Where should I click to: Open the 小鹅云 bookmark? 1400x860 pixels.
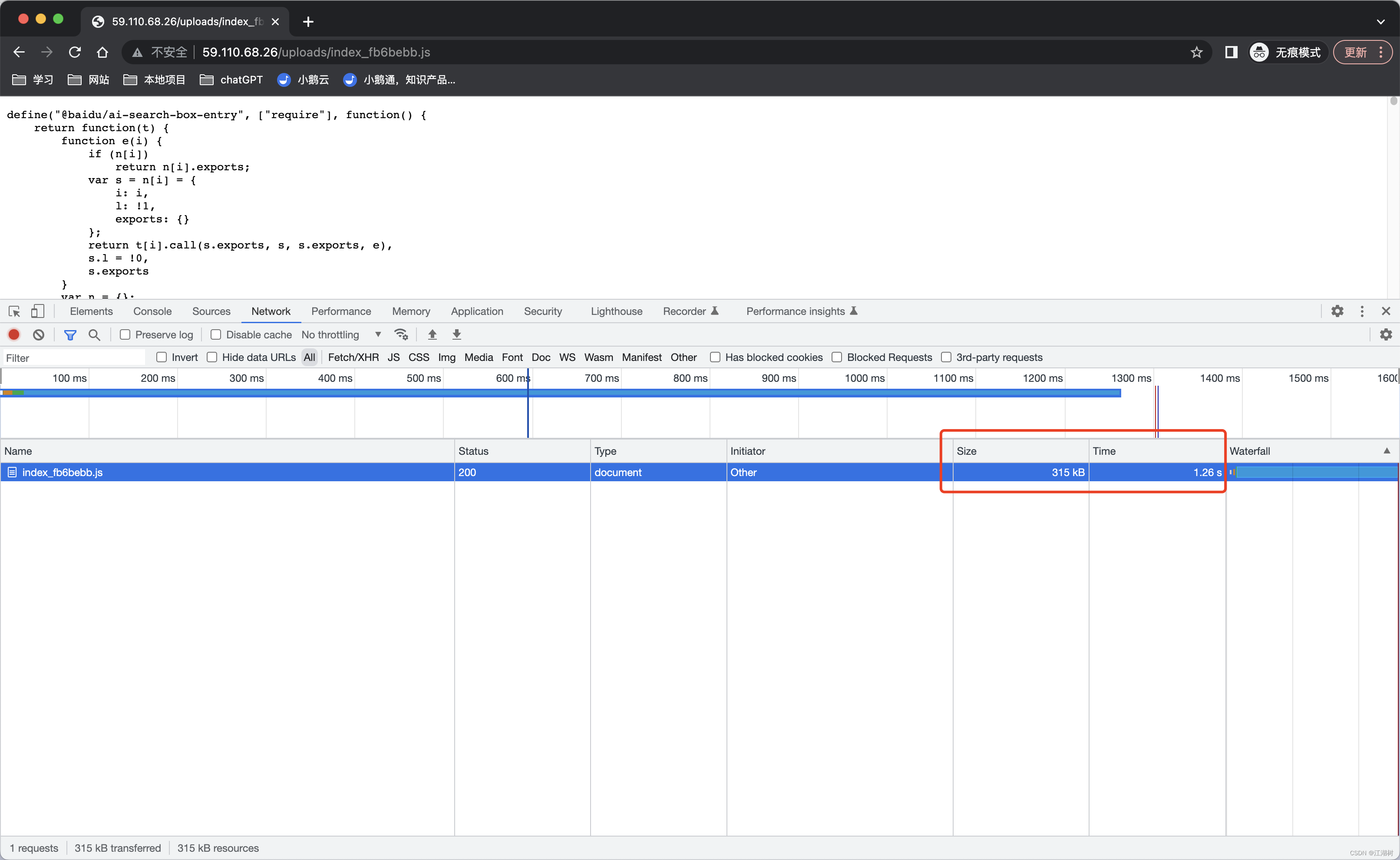(303, 79)
